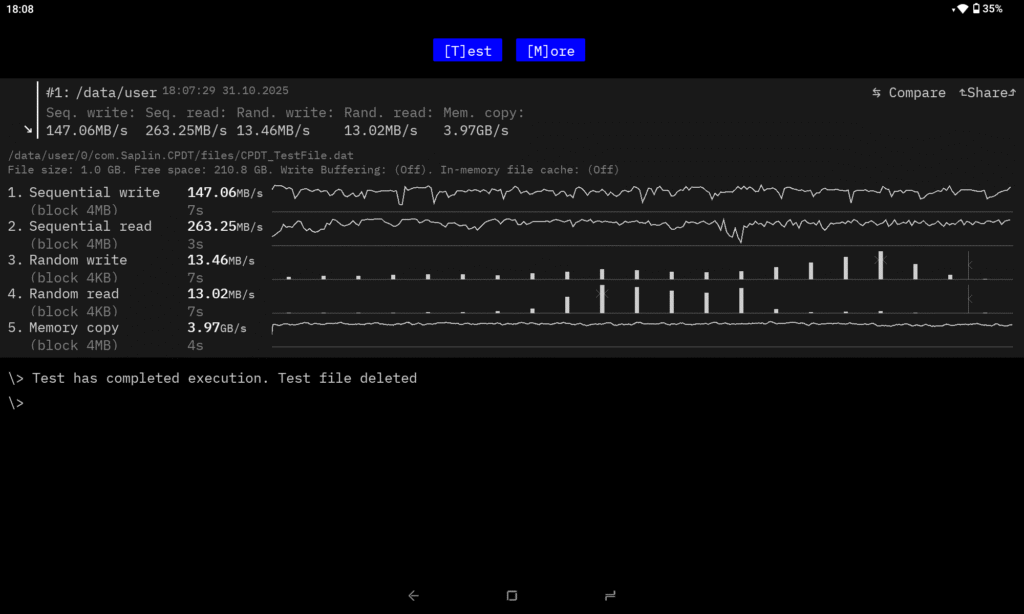Viewport: 1024px width, 614px height.
Task: Select the Sequential write test row label
Action: click(94, 193)
